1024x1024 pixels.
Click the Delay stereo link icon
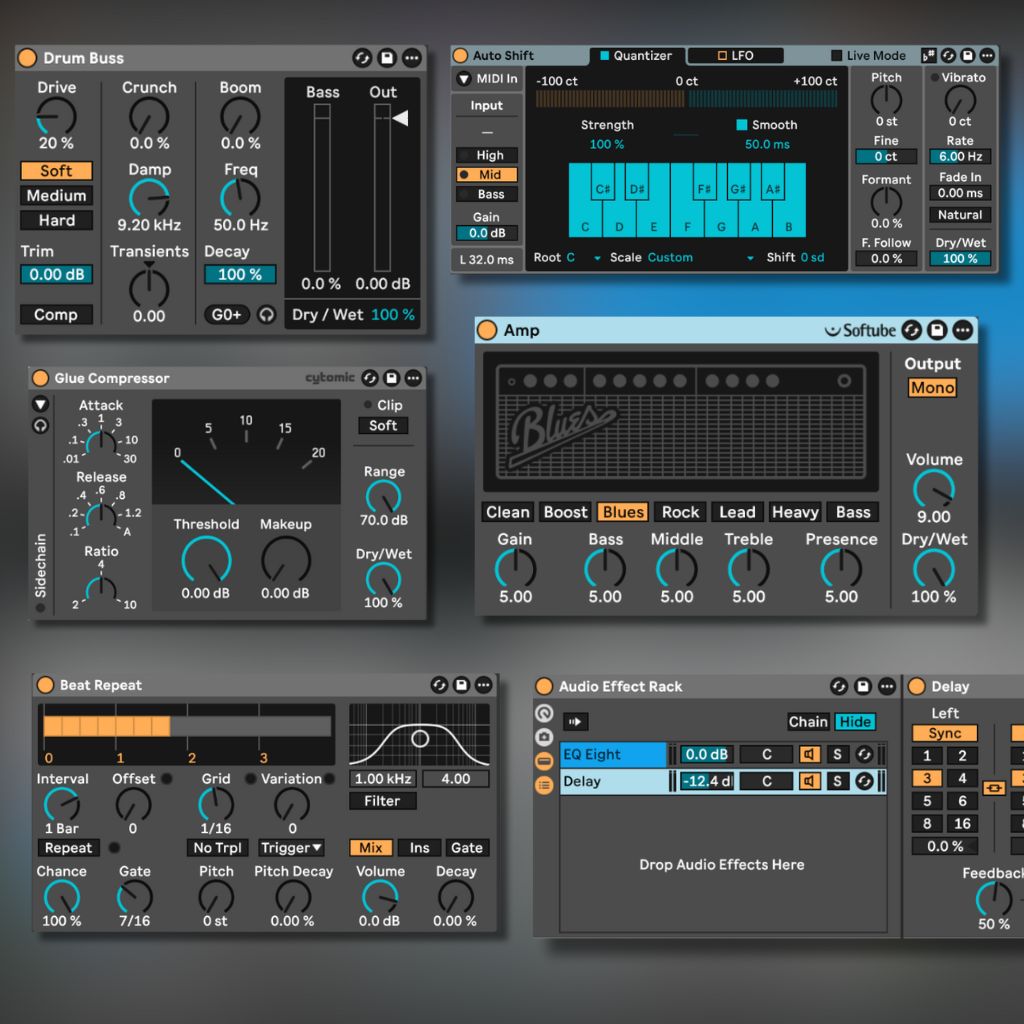click(992, 788)
